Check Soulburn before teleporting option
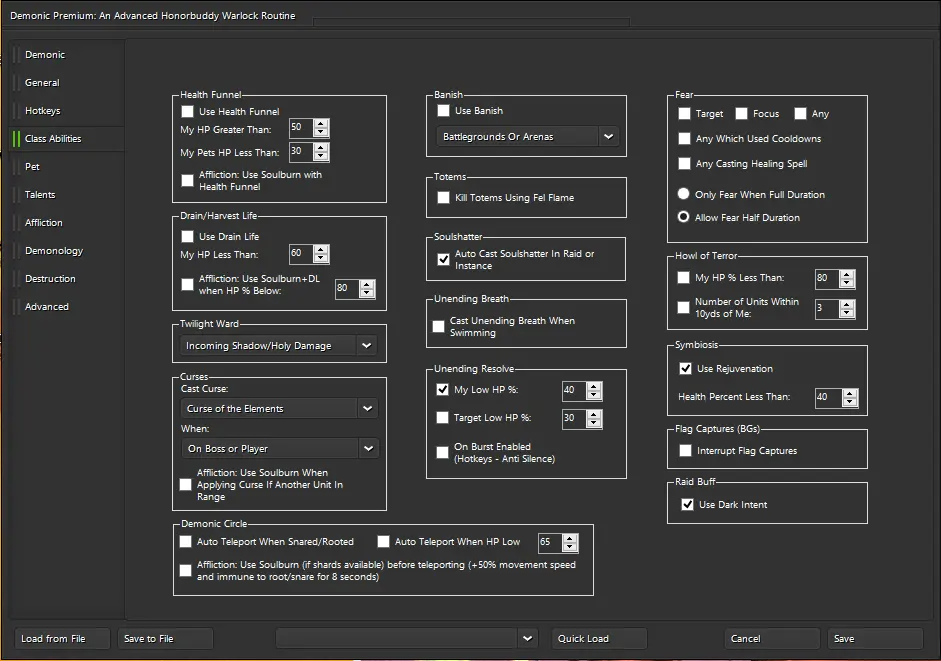Image resolution: width=941 pixels, height=661 pixels. tap(185, 570)
